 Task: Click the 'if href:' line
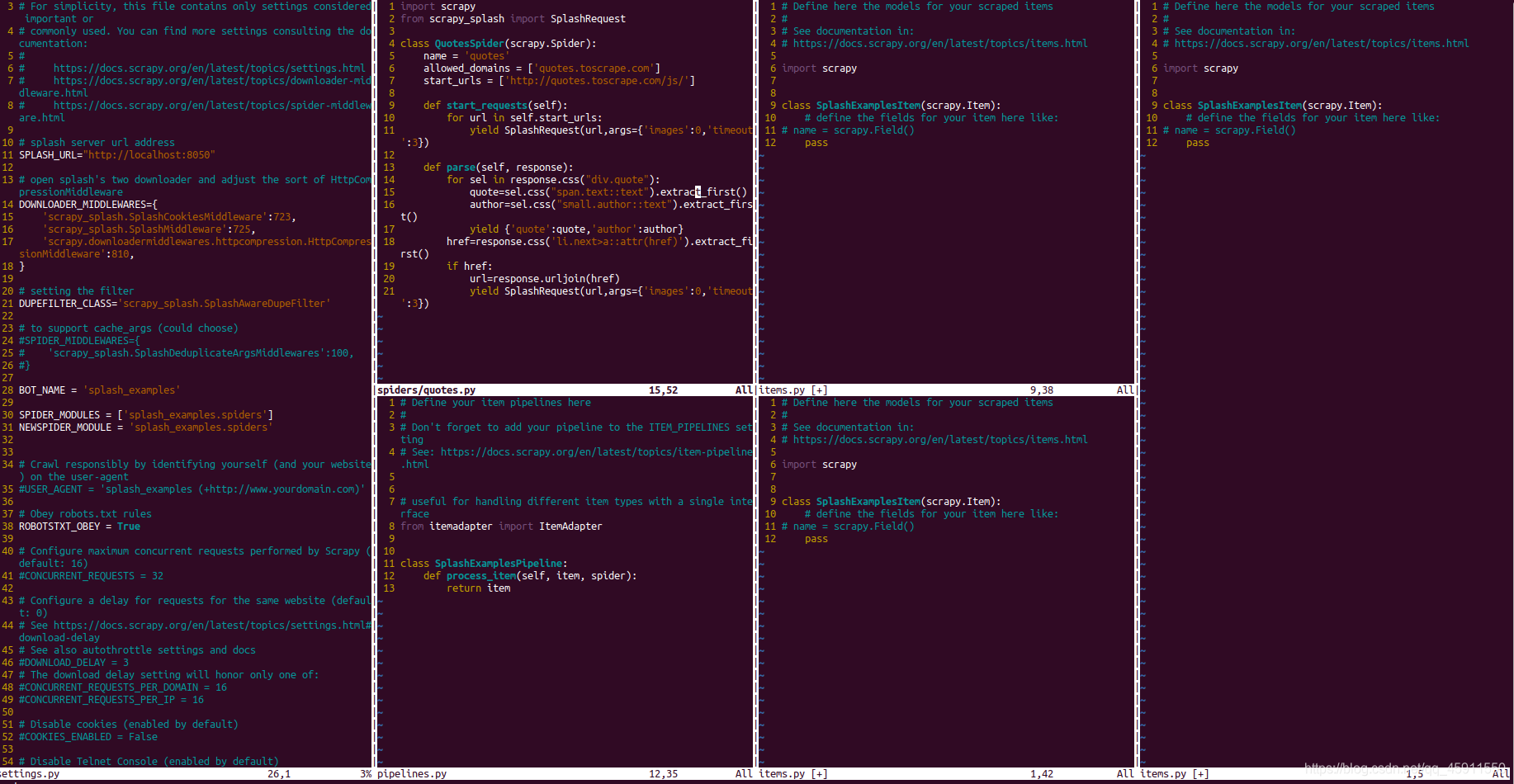(470, 267)
